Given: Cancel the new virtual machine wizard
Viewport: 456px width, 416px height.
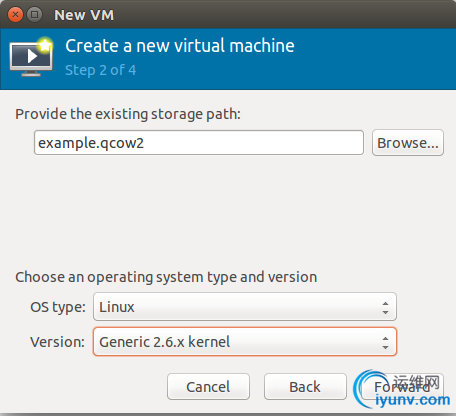Looking at the screenshot, I should [208, 387].
